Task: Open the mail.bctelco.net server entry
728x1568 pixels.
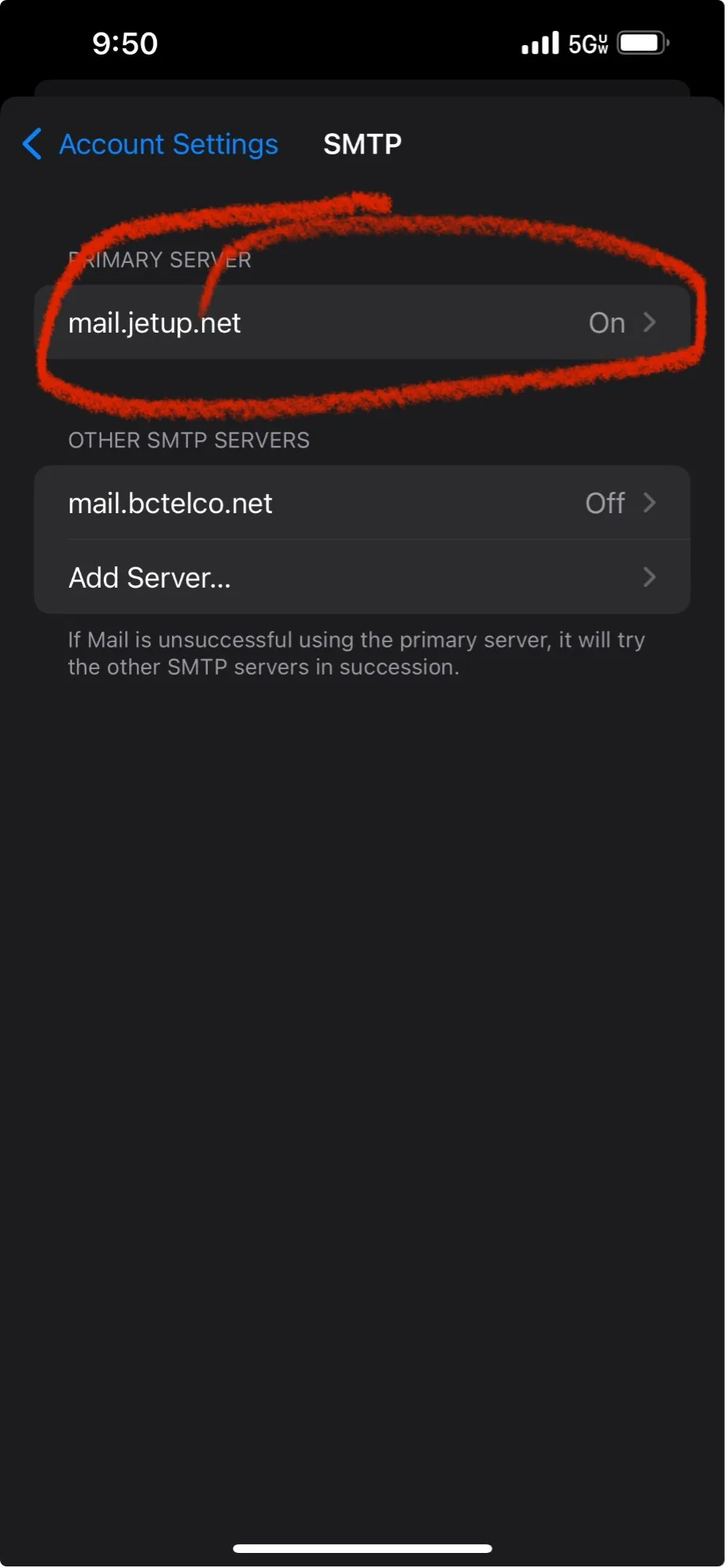Action: [170, 504]
